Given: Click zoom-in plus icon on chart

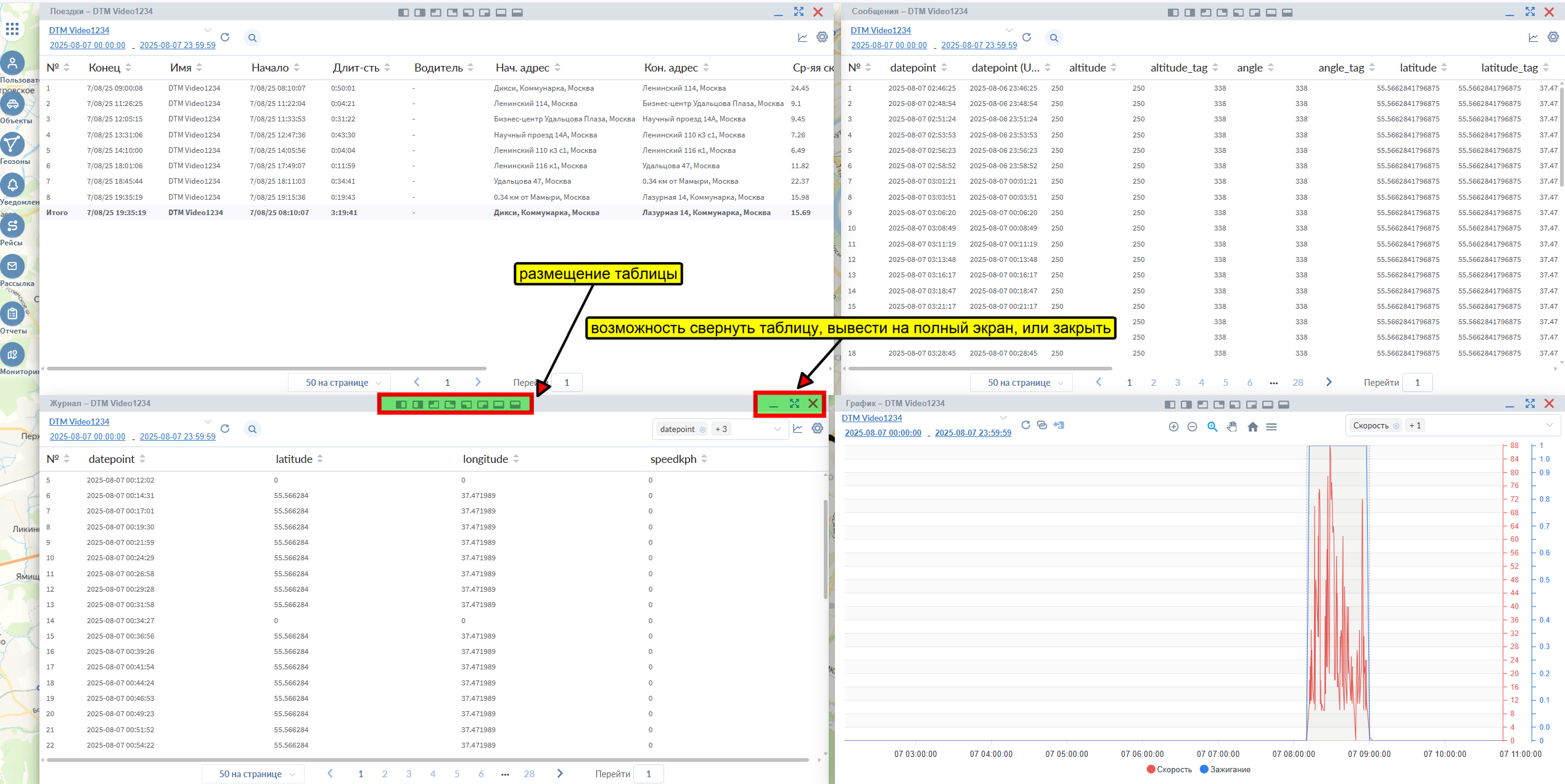Looking at the screenshot, I should point(1173,427).
